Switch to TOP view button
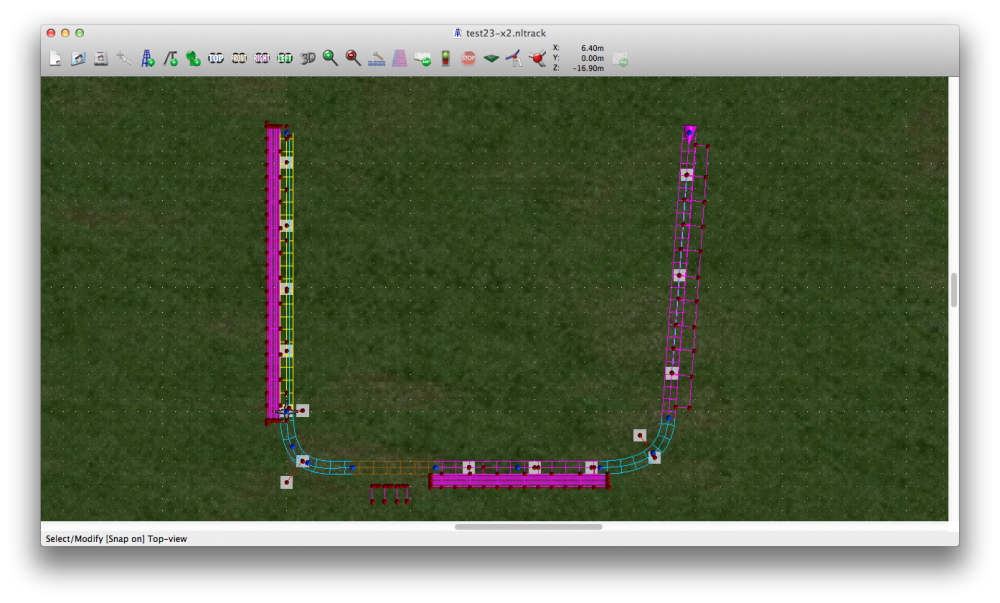 tap(216, 59)
